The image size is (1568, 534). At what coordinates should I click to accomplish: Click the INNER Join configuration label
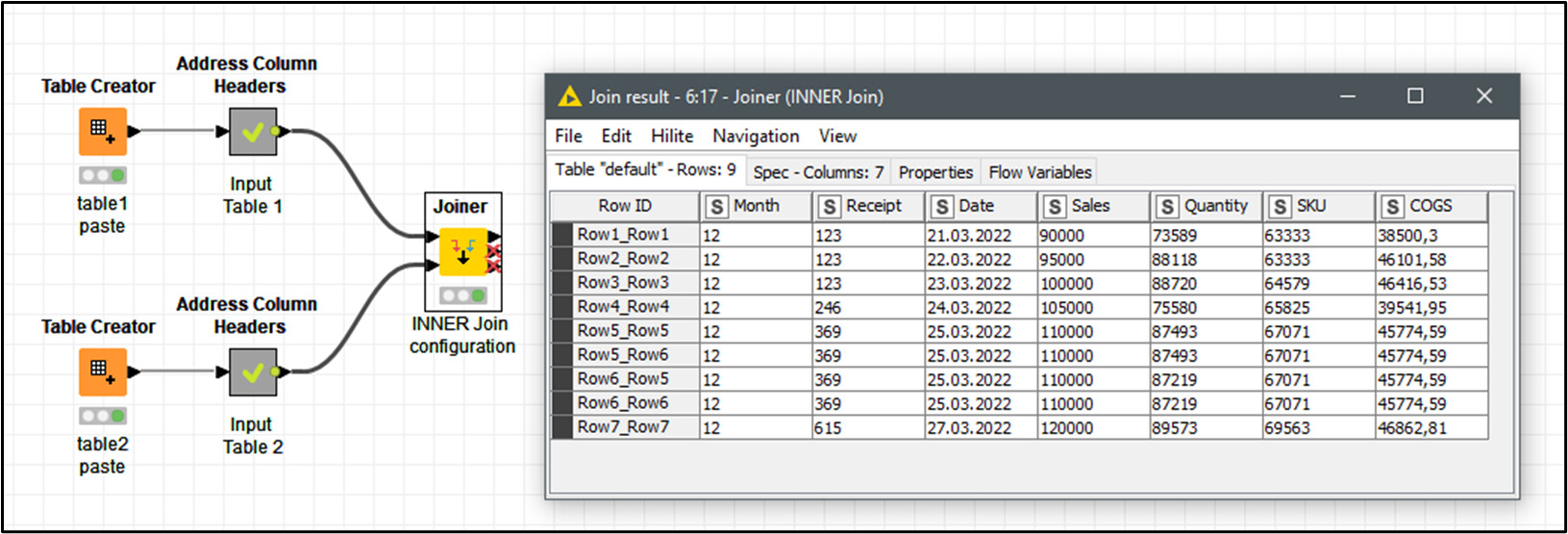click(x=462, y=335)
